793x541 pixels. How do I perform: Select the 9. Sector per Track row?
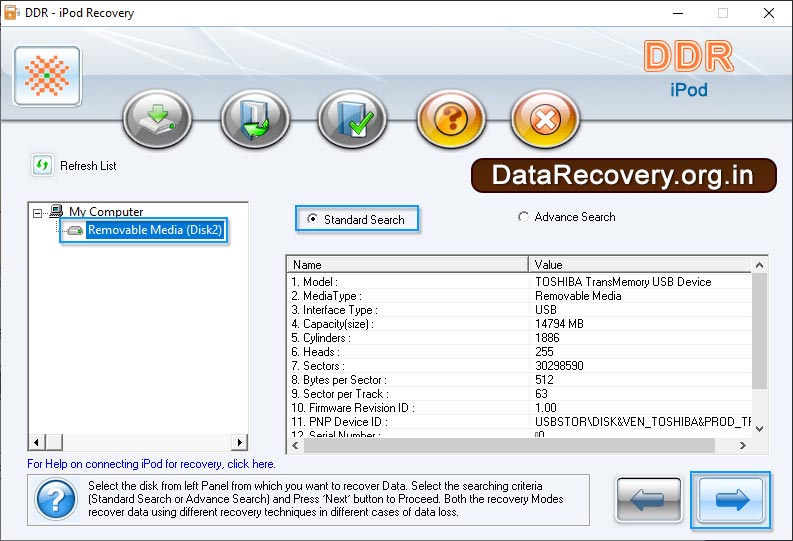[x=519, y=394]
